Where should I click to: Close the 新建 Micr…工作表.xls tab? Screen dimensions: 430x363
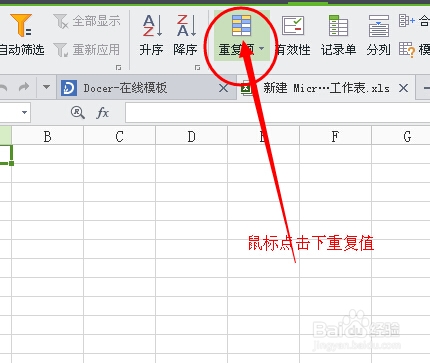pyautogui.click(x=404, y=88)
